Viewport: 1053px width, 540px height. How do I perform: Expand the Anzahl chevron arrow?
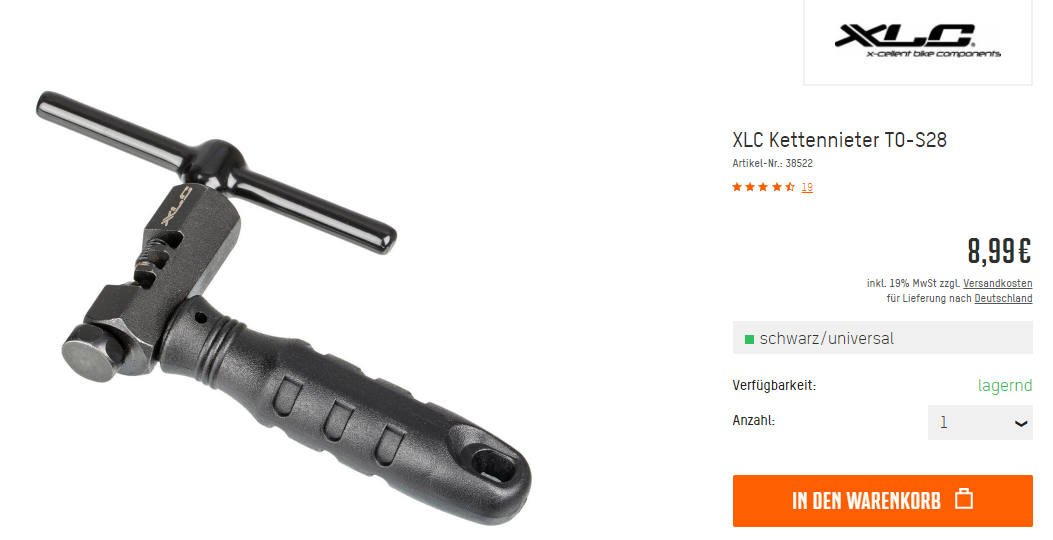point(1021,424)
